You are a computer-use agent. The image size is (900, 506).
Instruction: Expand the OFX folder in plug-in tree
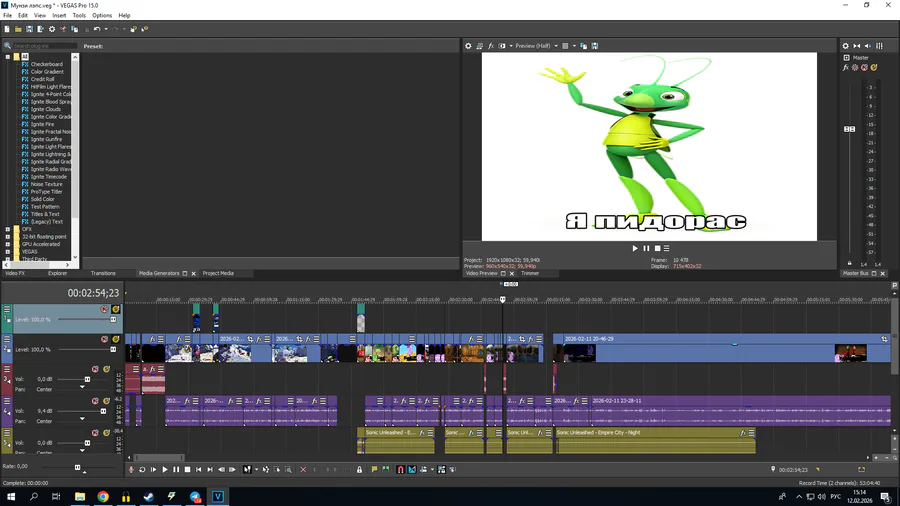coord(8,229)
